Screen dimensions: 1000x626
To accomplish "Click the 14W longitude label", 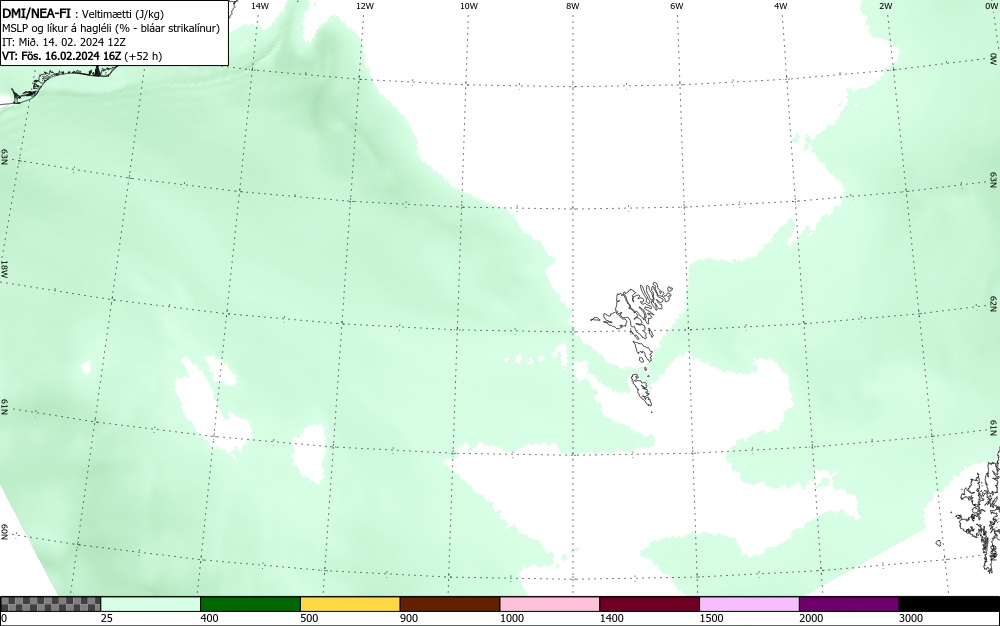I will pyautogui.click(x=260, y=6).
